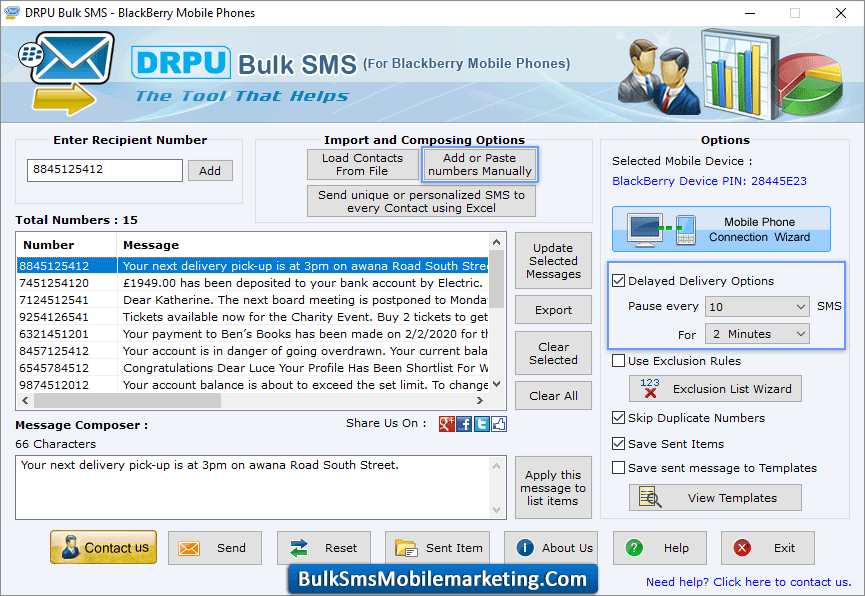Open the Pause every SMS count dropdown
Screen dimensions: 865x596
tap(757, 307)
